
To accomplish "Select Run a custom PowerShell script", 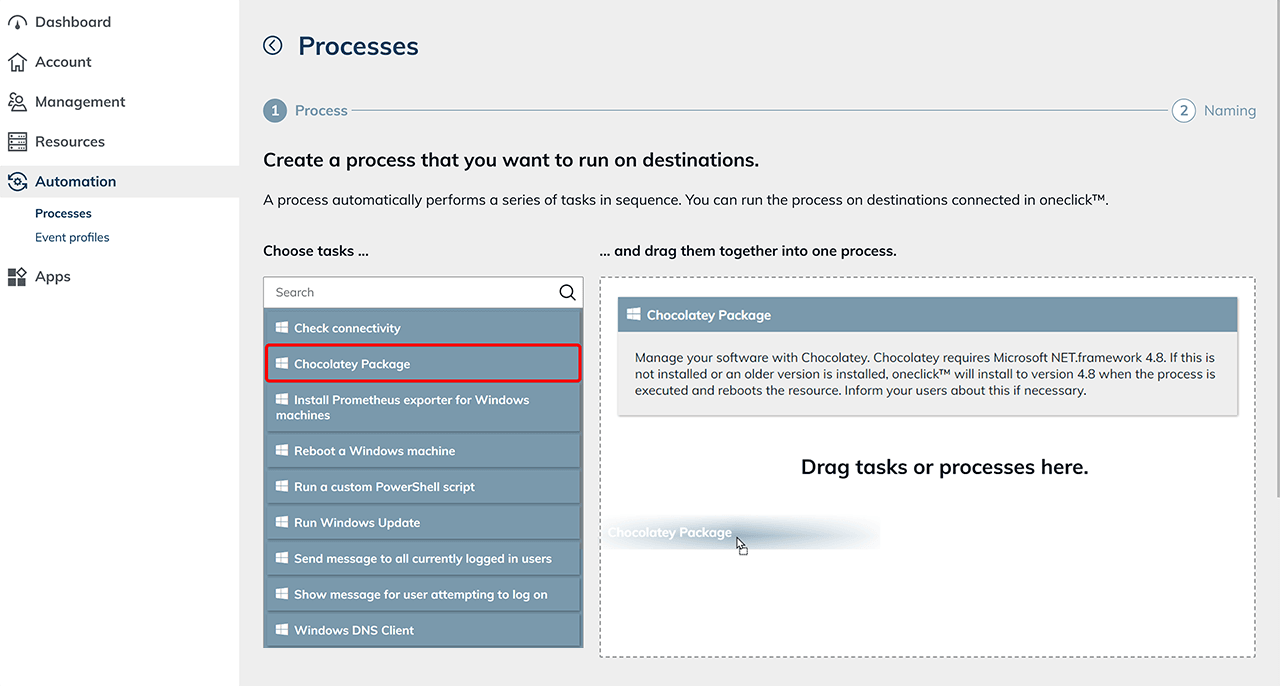I will (x=423, y=487).
